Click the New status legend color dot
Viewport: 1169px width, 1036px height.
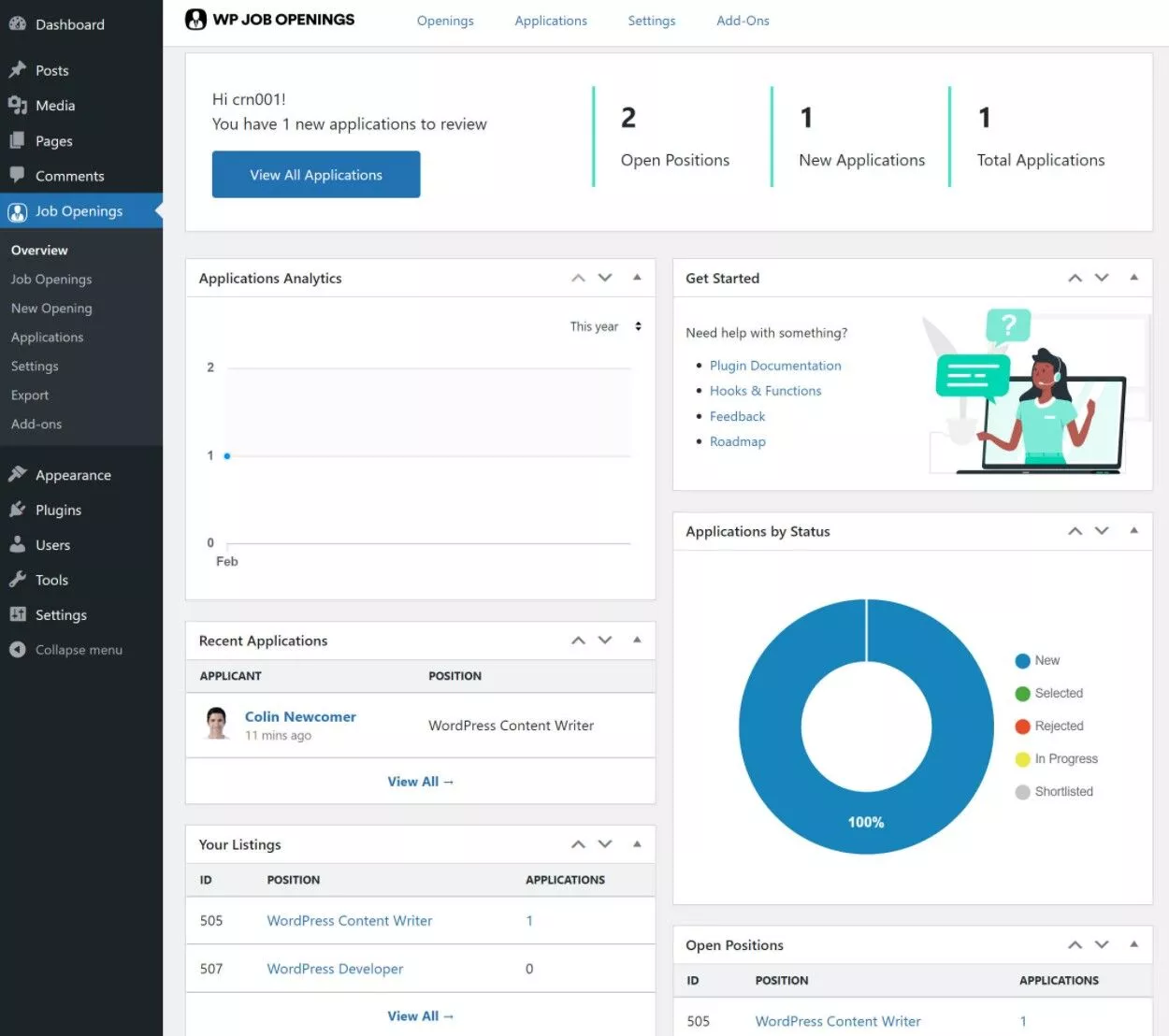(x=1022, y=661)
